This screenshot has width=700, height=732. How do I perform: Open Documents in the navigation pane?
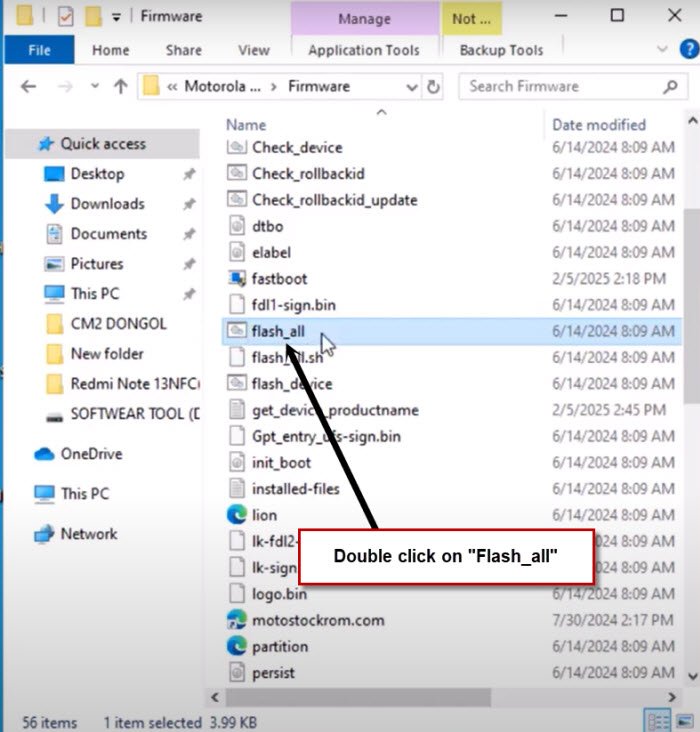pos(109,234)
